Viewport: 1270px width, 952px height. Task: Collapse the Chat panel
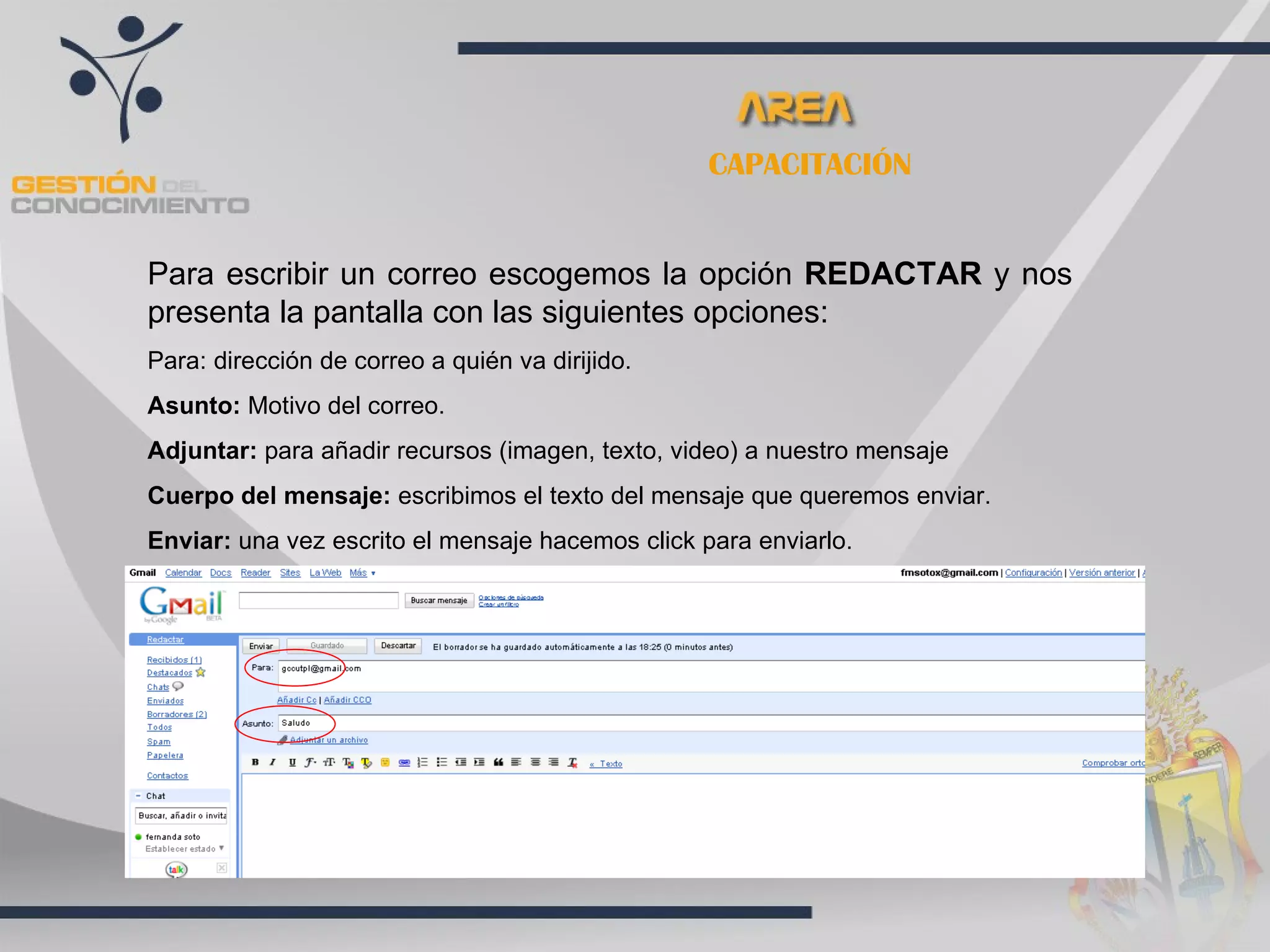click(x=138, y=796)
